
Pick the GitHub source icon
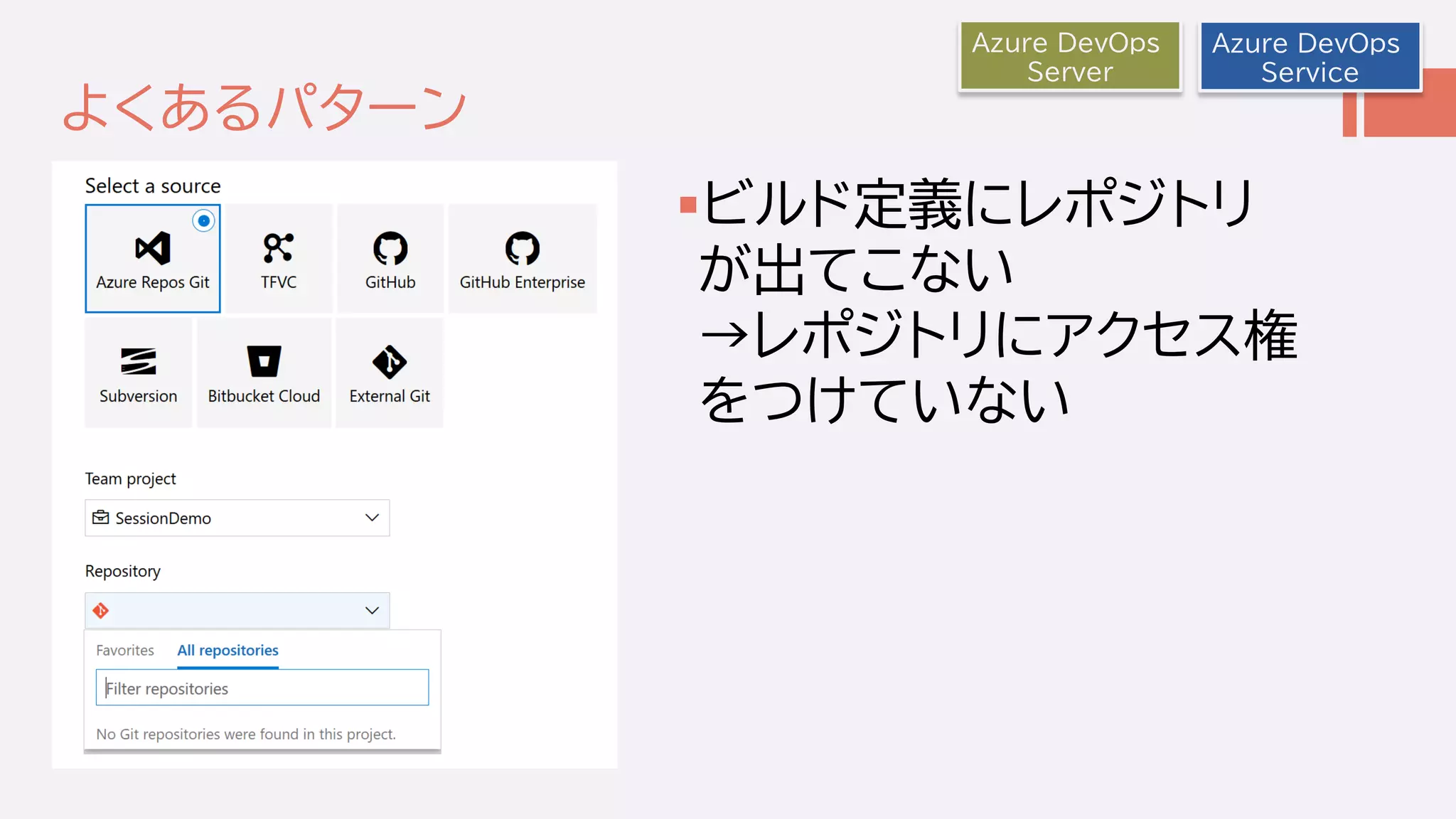point(390,248)
